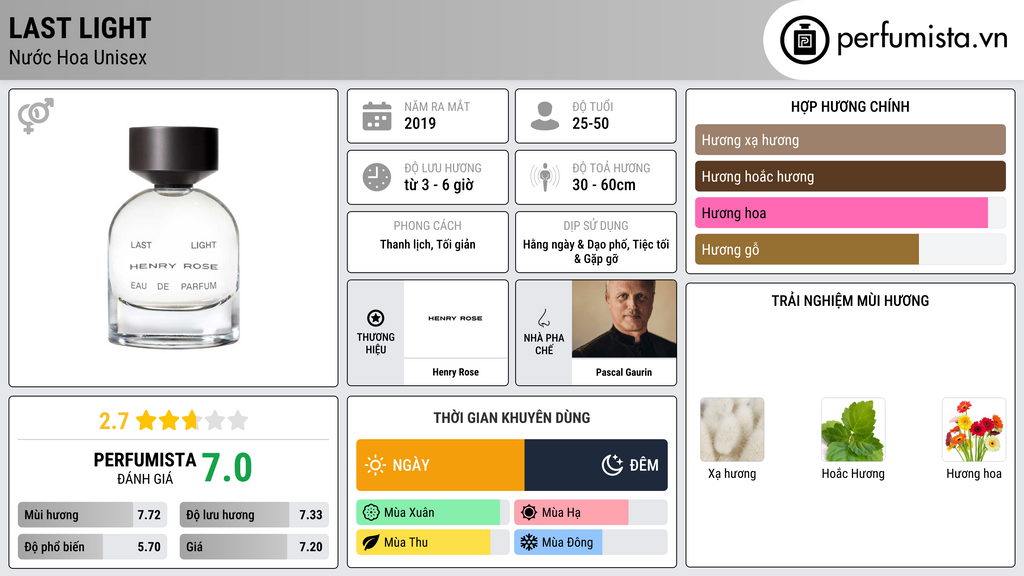Click the star badge icon above Thương hiệu
Viewport: 1024px width, 576px height.
pos(376,318)
